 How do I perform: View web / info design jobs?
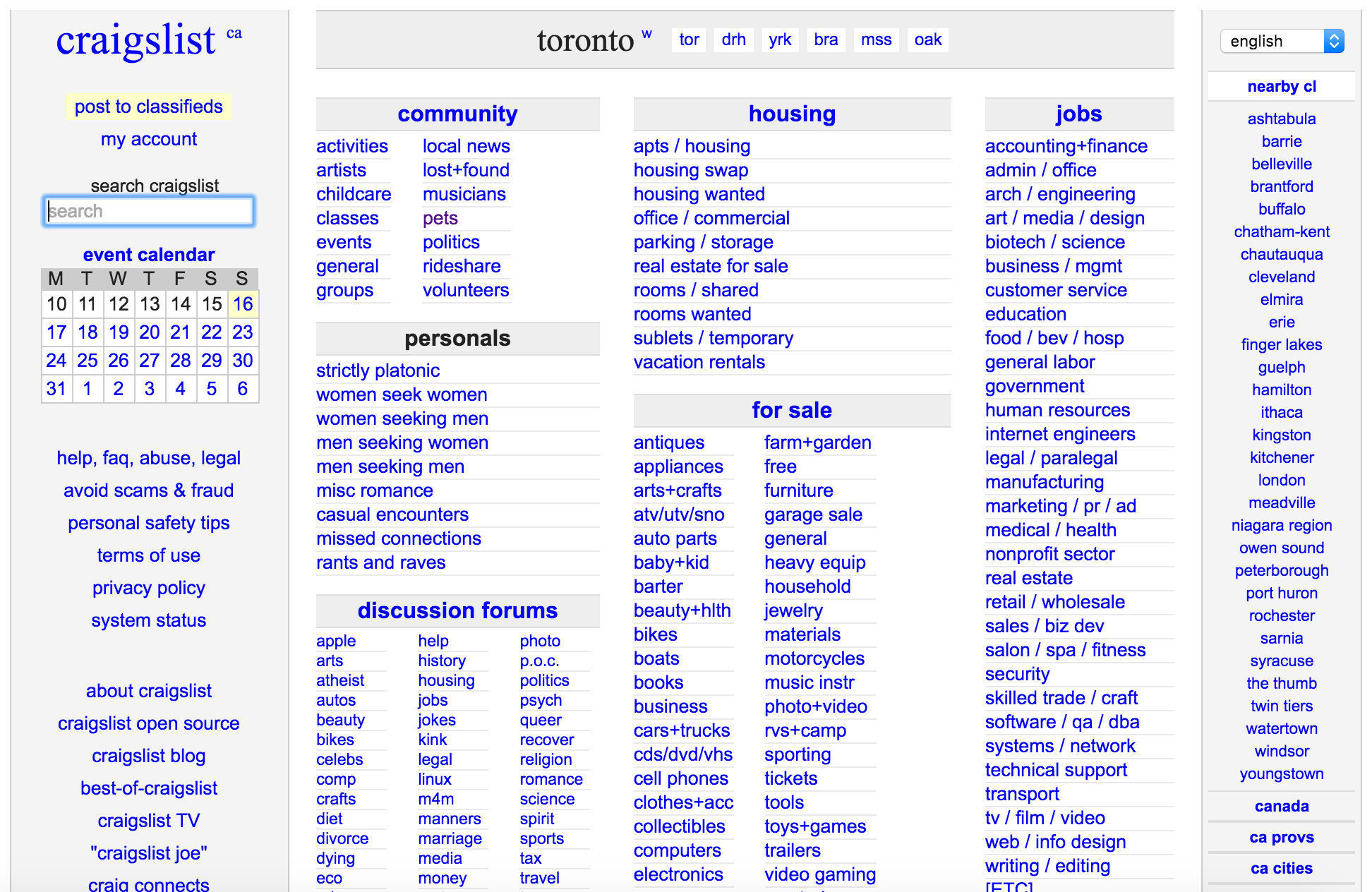tap(1055, 842)
